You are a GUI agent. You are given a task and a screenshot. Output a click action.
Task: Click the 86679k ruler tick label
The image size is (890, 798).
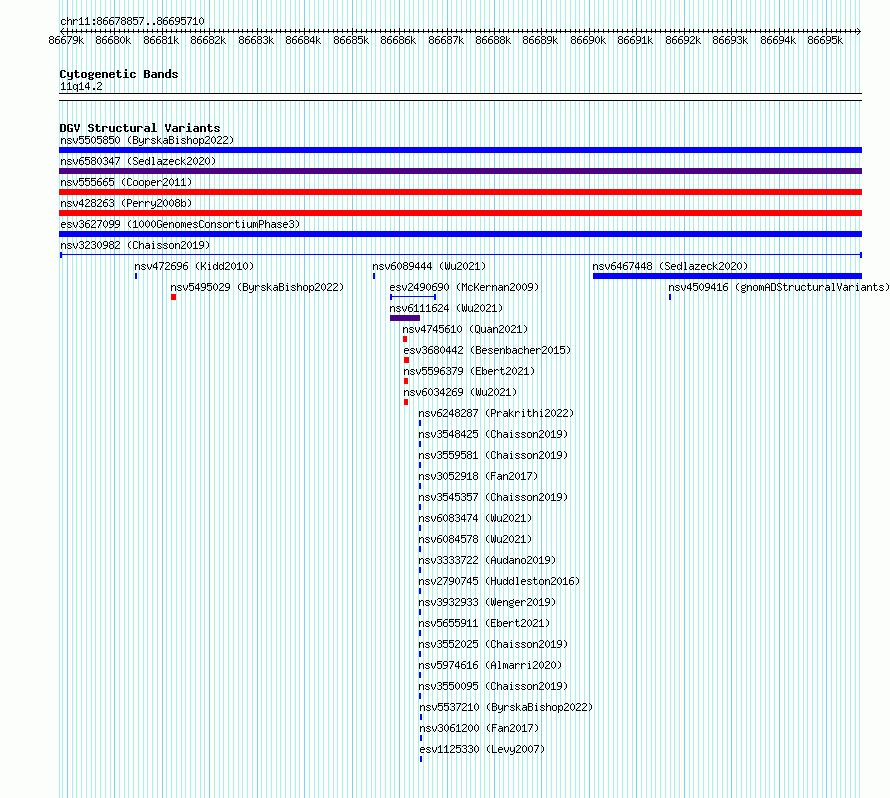coord(66,40)
